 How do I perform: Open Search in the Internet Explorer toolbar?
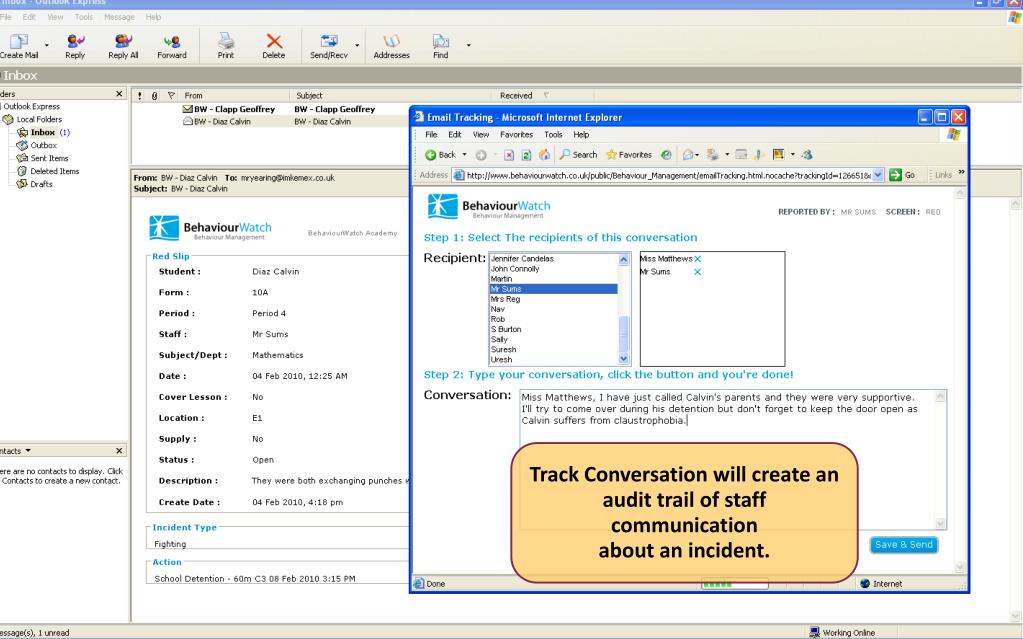[x=578, y=155]
